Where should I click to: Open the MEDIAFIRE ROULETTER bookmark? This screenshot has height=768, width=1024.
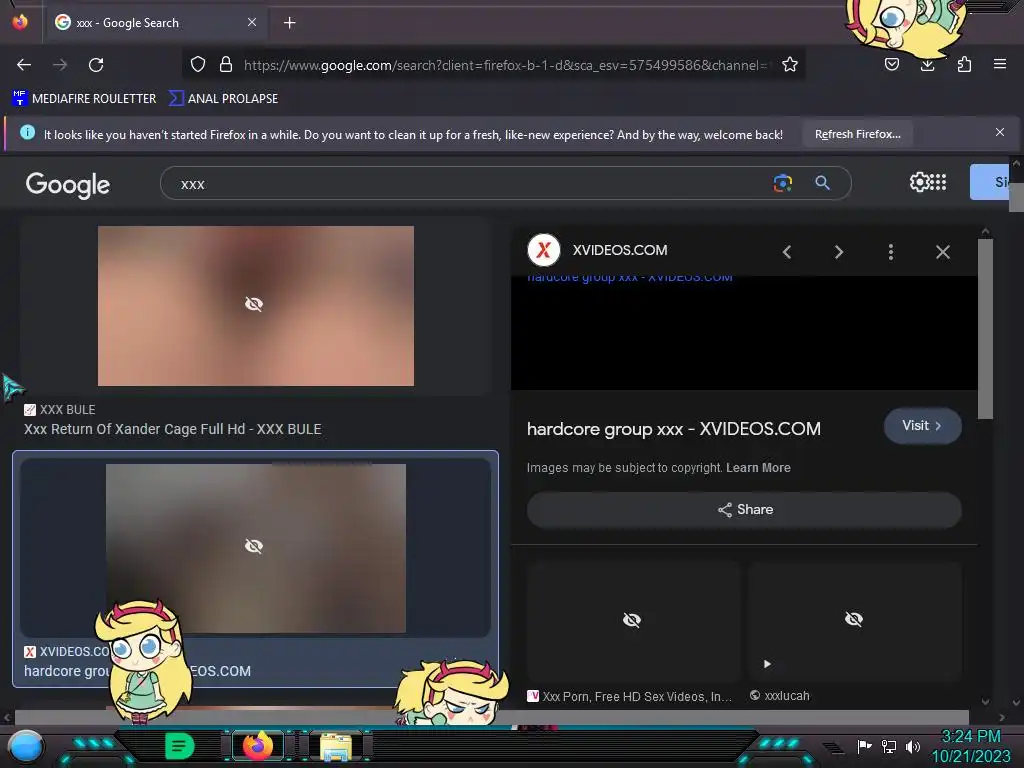(x=84, y=99)
